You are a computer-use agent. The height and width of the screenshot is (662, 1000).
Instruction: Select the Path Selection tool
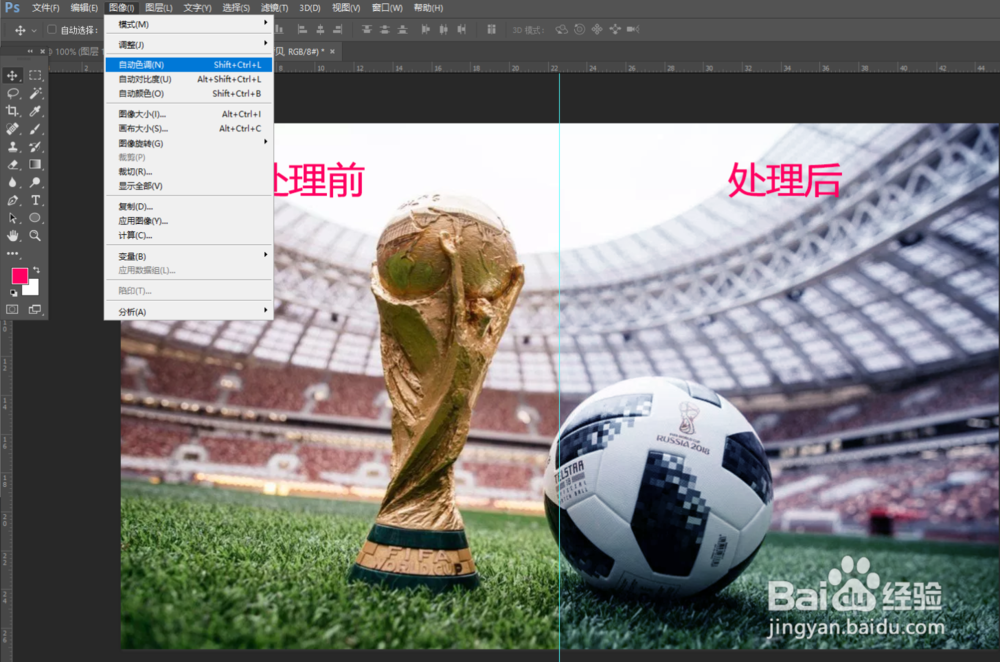pyautogui.click(x=12, y=218)
